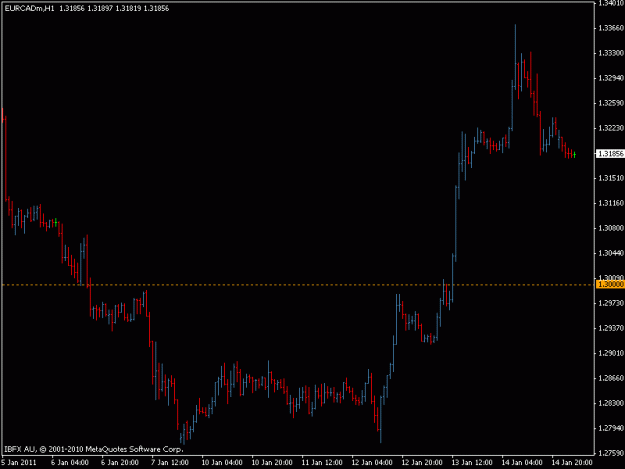Click the 11 Jan 12:00 time axis label
The height and width of the screenshot is (469, 625).
click(x=322, y=463)
